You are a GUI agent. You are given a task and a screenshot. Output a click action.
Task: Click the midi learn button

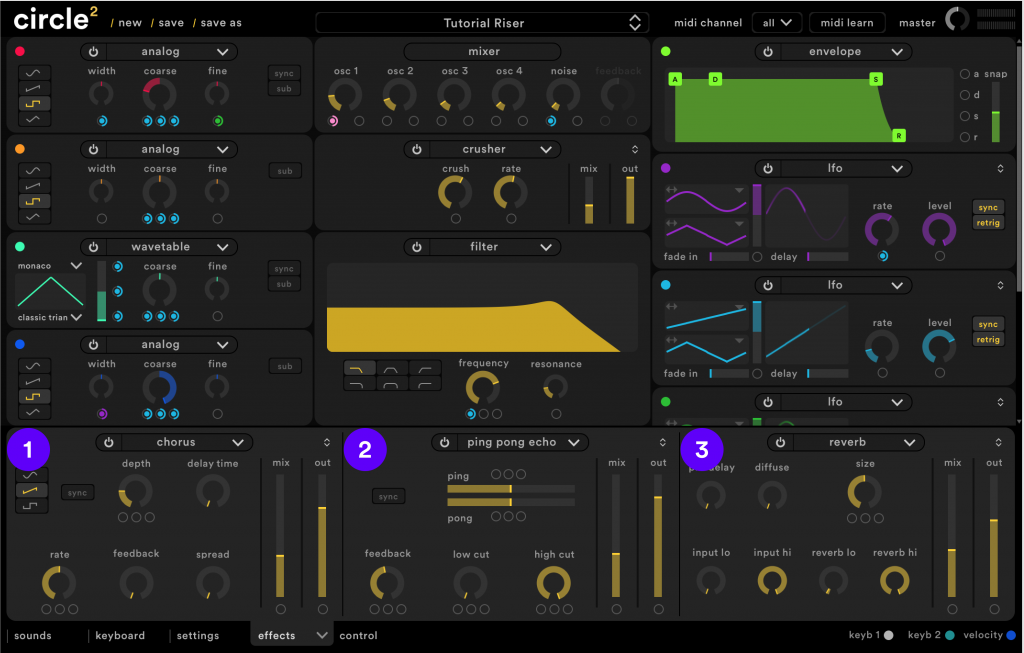click(847, 23)
